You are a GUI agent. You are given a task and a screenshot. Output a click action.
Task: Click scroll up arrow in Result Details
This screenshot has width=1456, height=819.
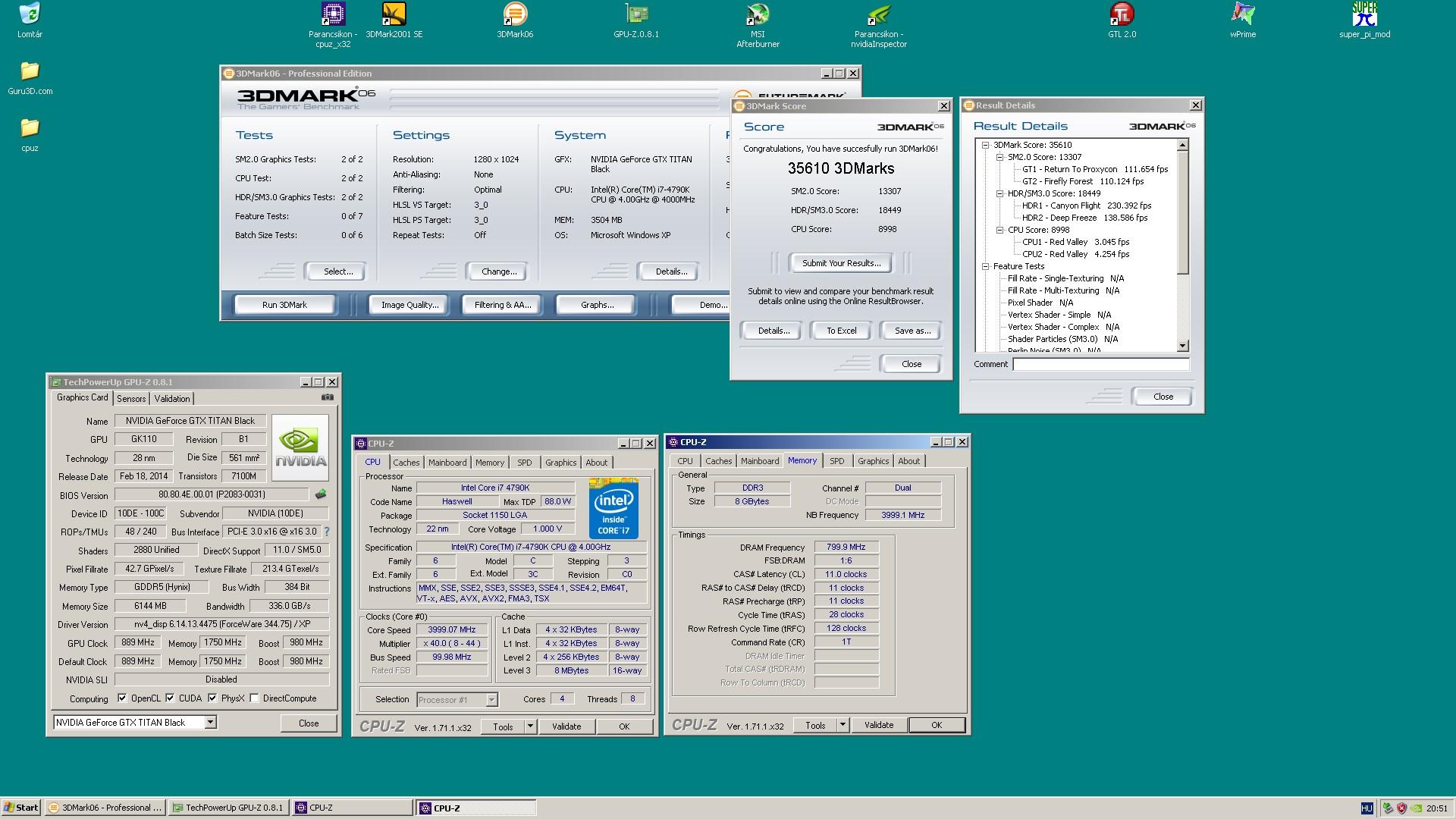[x=1182, y=145]
